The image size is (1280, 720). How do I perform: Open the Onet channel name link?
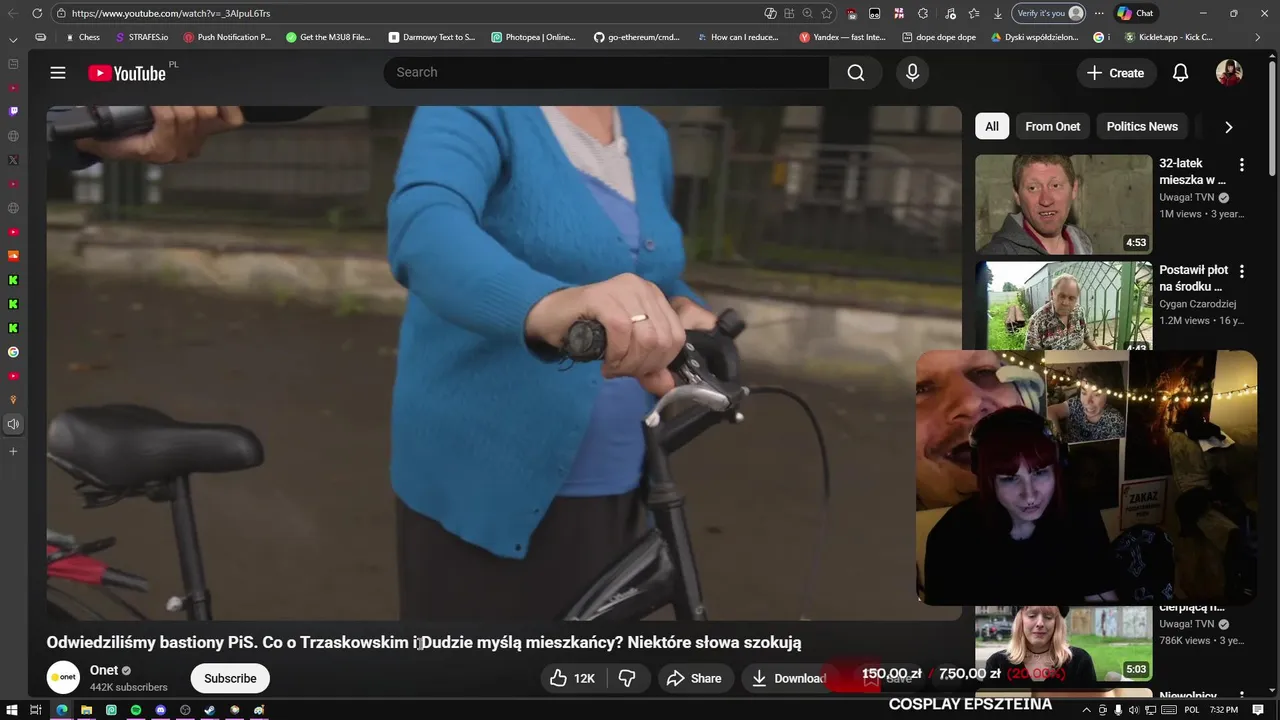tap(104, 670)
